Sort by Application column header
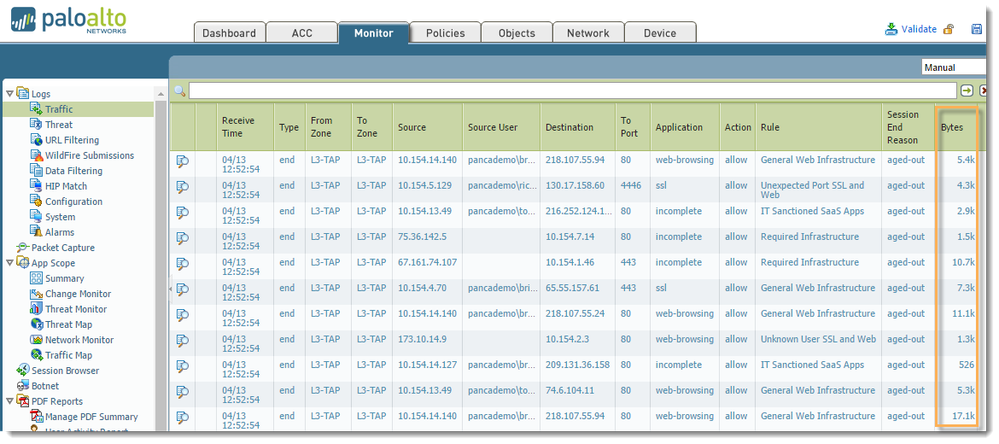 685,127
